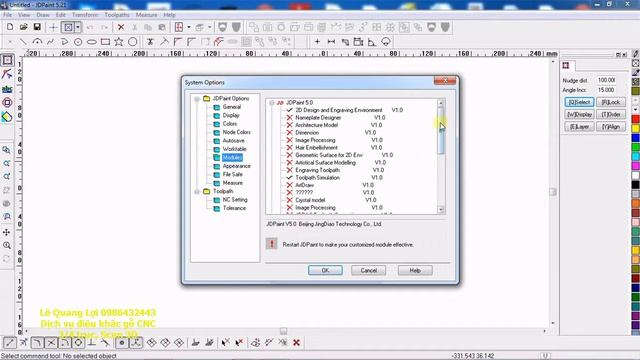Screen dimensions: 640x360
Task: Click the plus icon in second toolbar
Action: point(317,42)
